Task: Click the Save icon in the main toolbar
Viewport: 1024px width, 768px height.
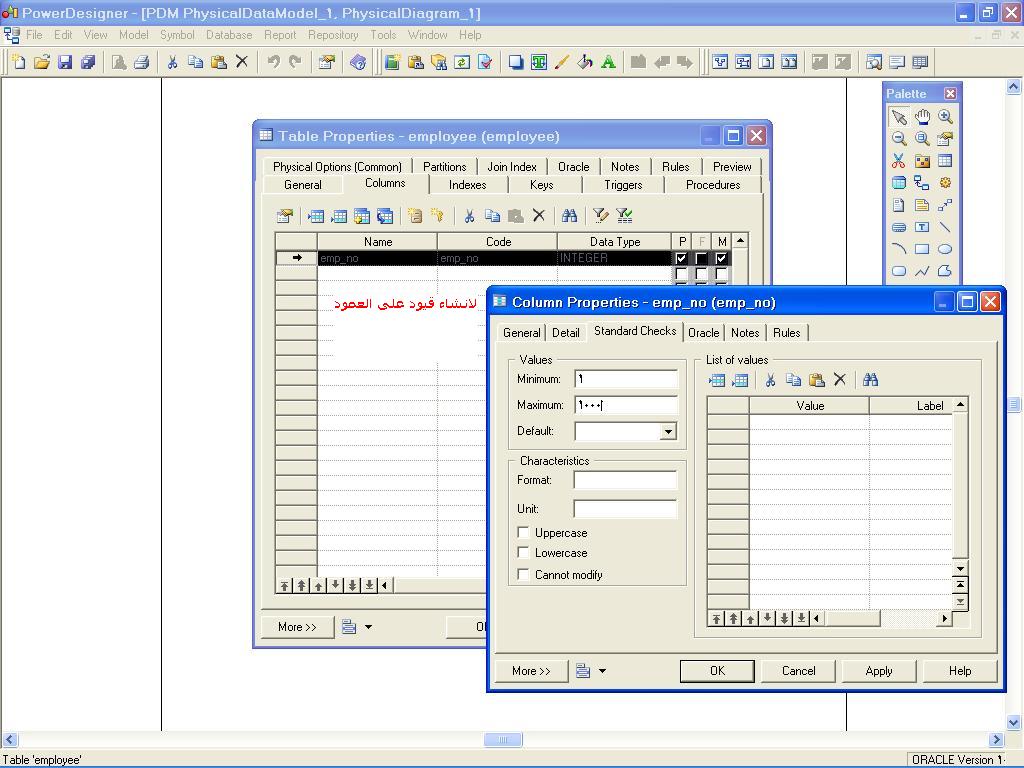Action: pos(65,62)
